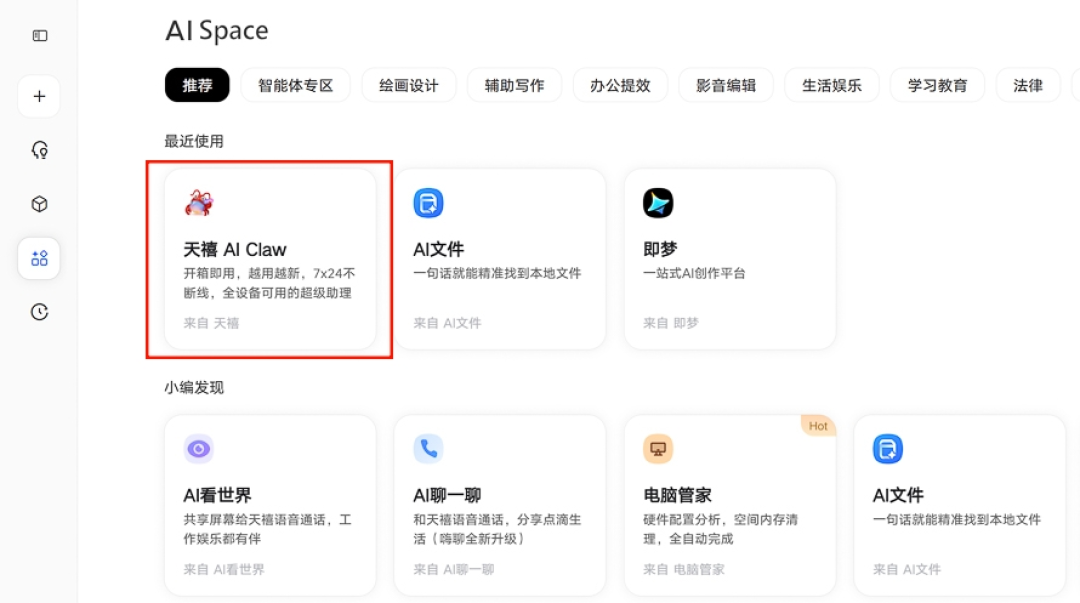Screen dimensions: 1080x603
Task: Click the 来自 AI聊一聊 source text
Action: [454, 569]
